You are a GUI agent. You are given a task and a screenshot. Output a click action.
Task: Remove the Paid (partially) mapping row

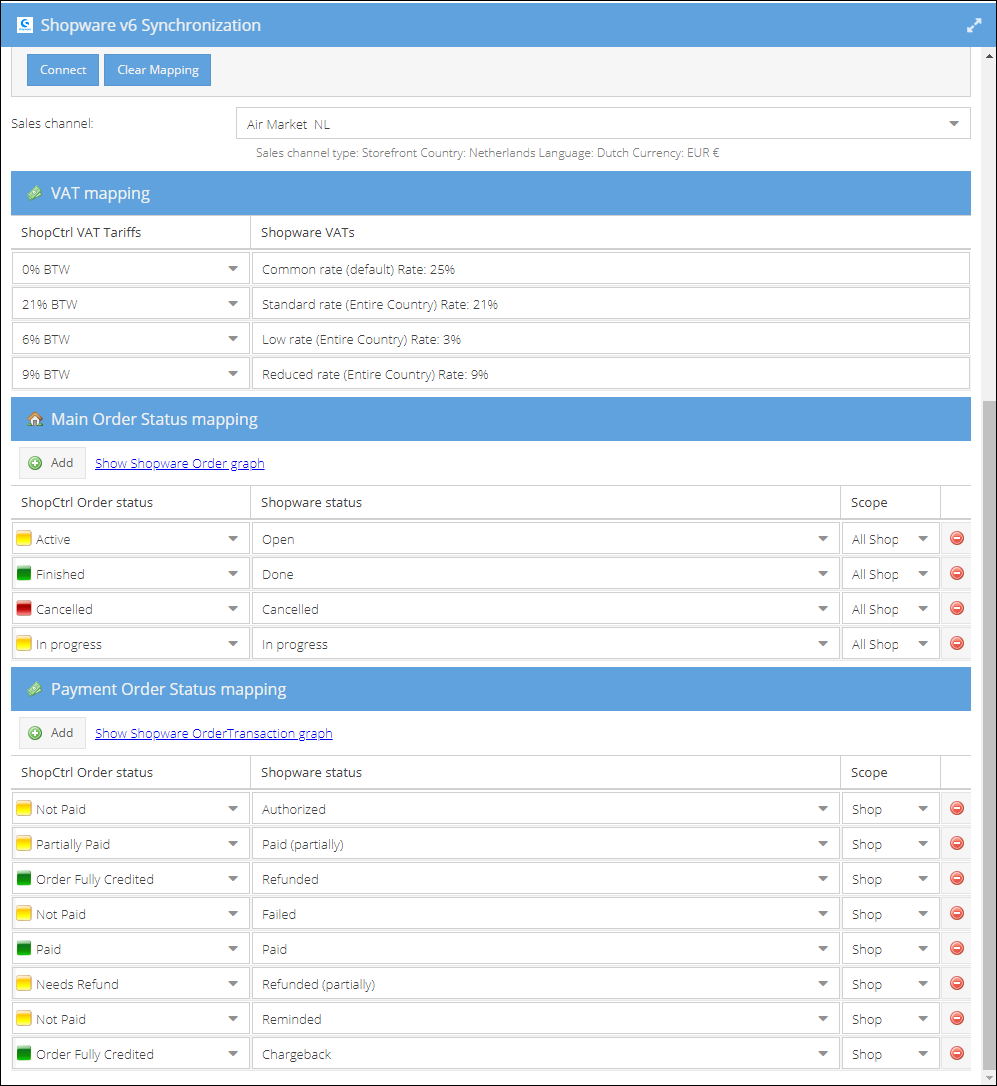[x=956, y=844]
